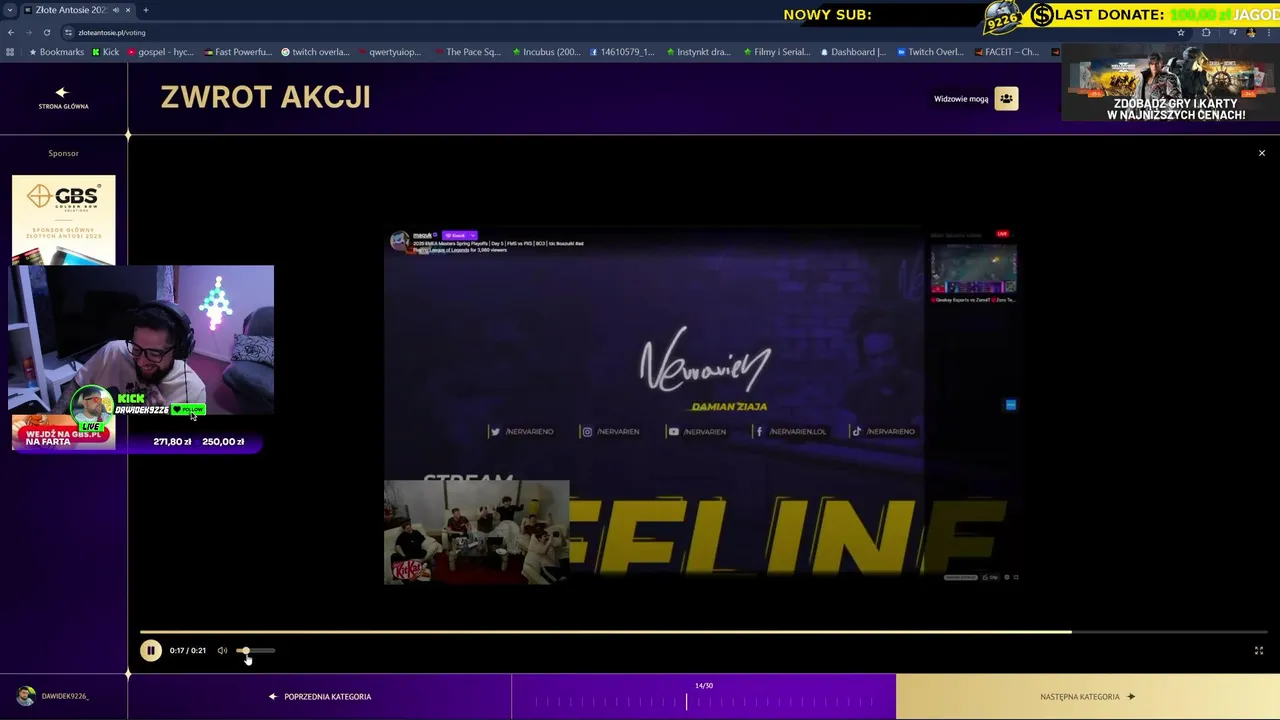The width and height of the screenshot is (1280, 720).
Task: Open the twitch overla... bookmark
Action: (316, 52)
